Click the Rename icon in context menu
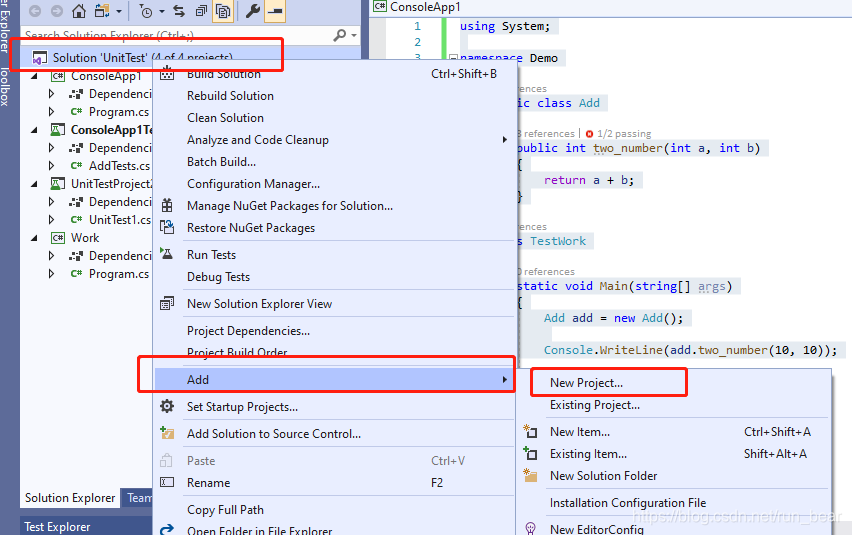This screenshot has height=535, width=852. [x=167, y=482]
